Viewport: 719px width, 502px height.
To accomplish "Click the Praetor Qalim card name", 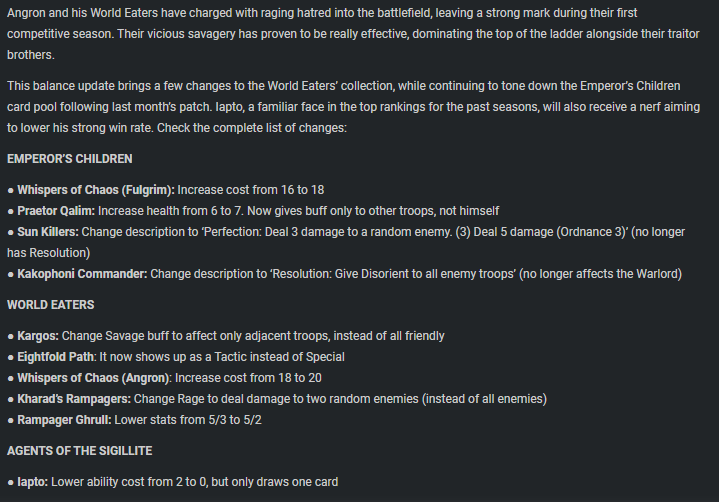I will (x=56, y=211).
